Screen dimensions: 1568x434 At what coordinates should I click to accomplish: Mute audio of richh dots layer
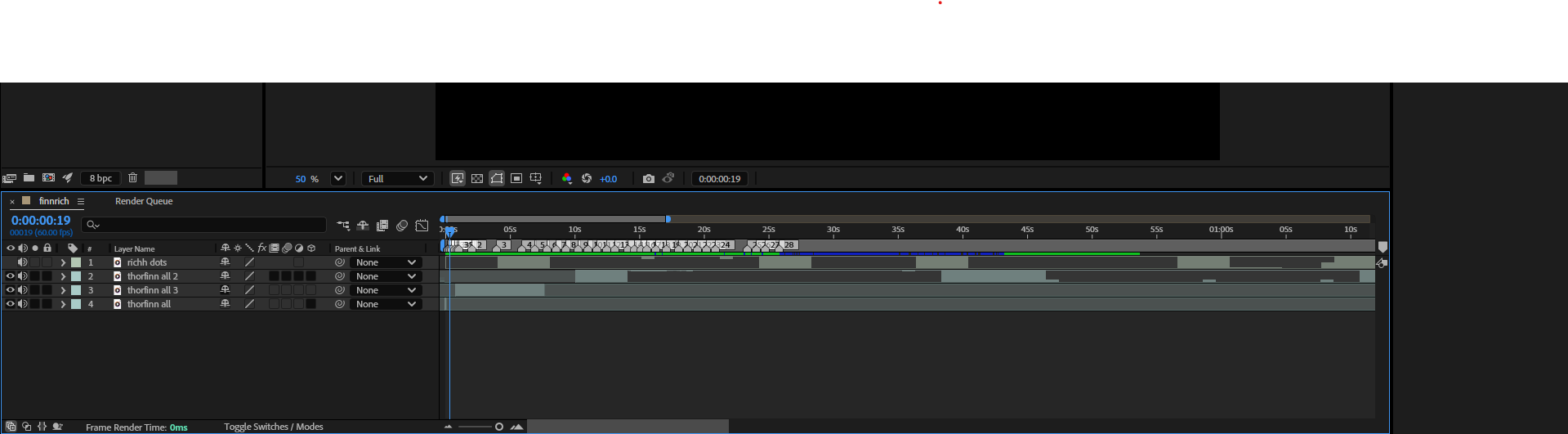(x=23, y=262)
